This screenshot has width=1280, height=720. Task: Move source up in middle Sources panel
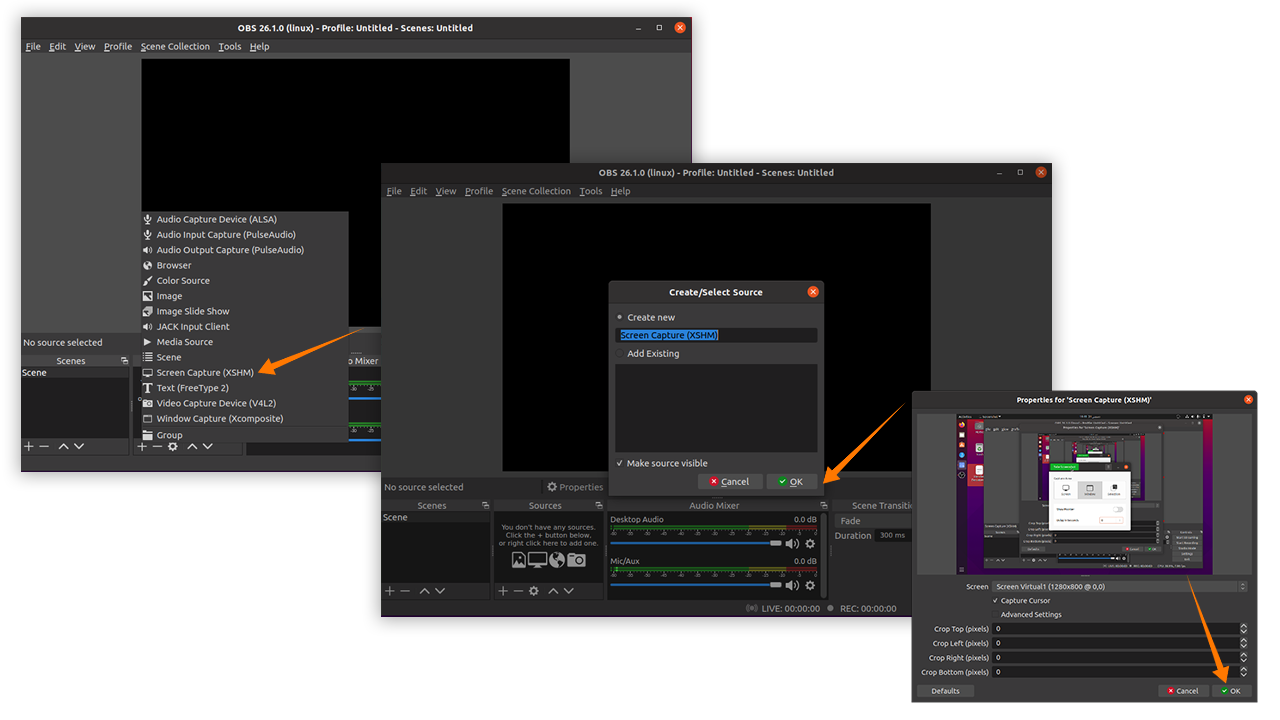(552, 591)
